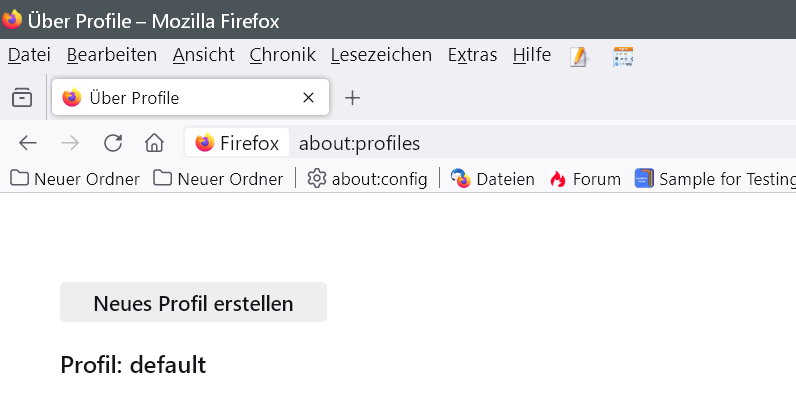Open the Lesezeichen menu
The image size is (796, 401).
(x=381, y=55)
